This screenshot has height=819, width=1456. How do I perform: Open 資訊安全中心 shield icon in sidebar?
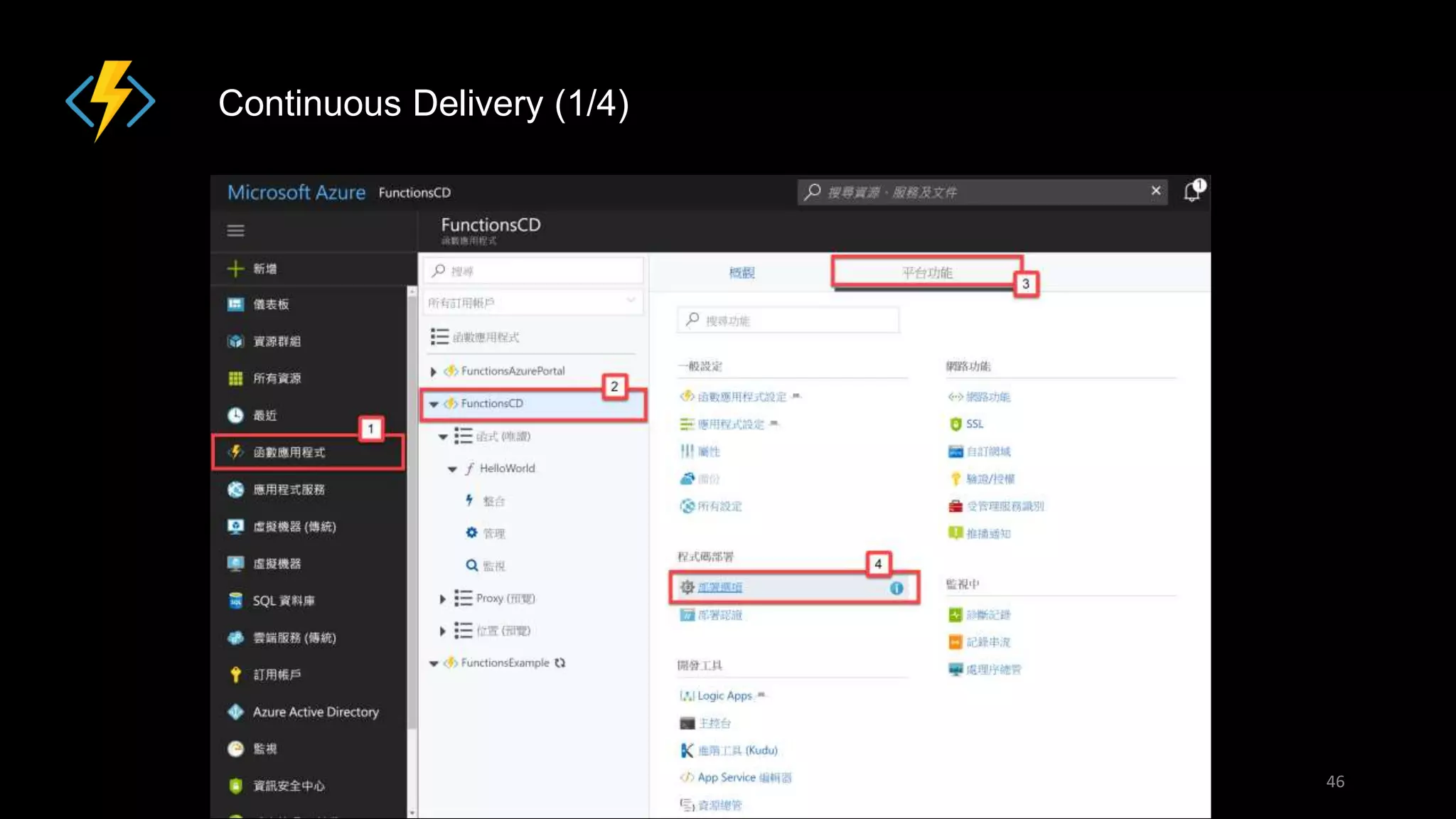pos(235,786)
